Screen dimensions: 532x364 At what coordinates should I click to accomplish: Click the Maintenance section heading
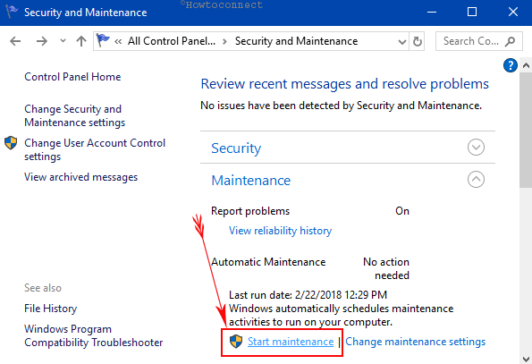[x=251, y=180]
